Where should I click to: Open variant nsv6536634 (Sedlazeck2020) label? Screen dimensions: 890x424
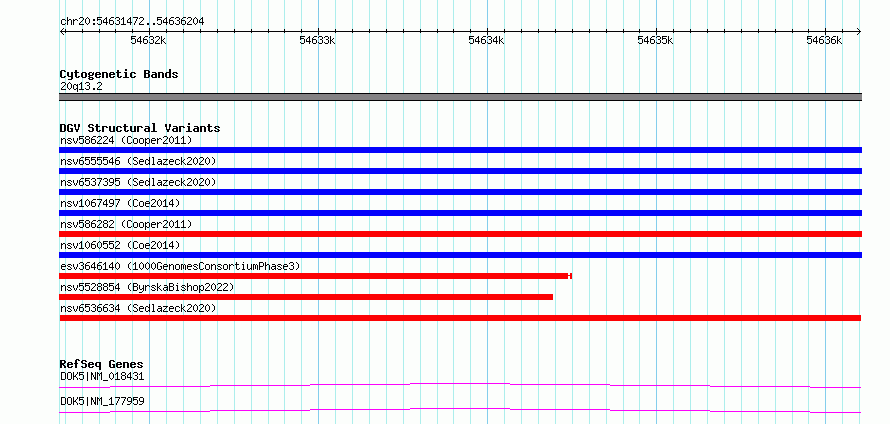pos(138,308)
